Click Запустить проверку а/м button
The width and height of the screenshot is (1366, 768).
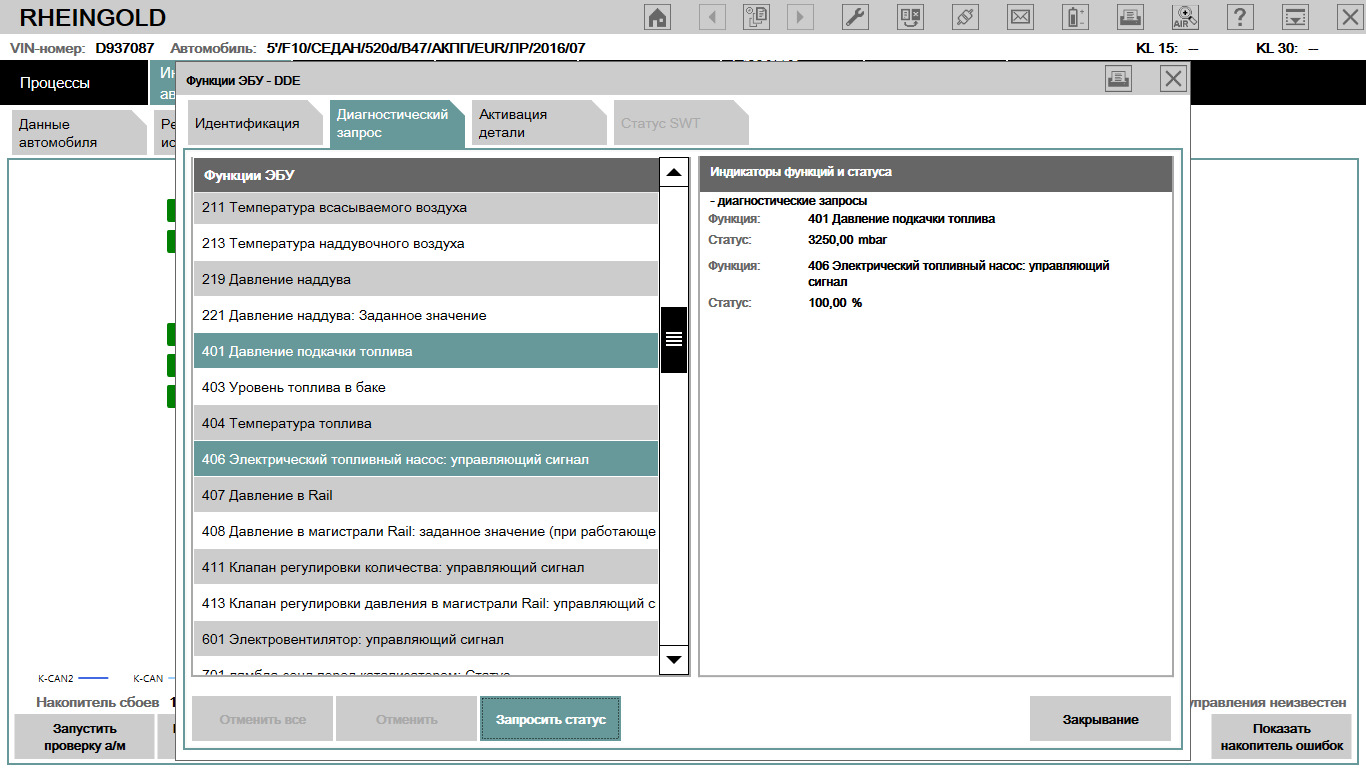pyautogui.click(x=85, y=737)
